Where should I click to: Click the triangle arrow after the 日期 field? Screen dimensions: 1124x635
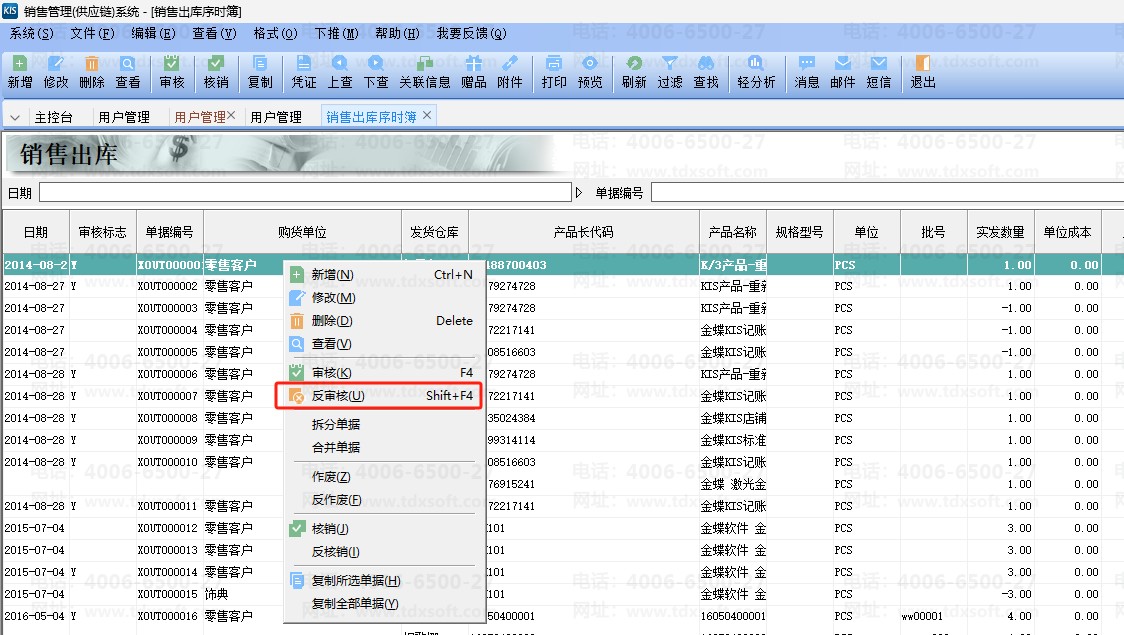[579, 192]
